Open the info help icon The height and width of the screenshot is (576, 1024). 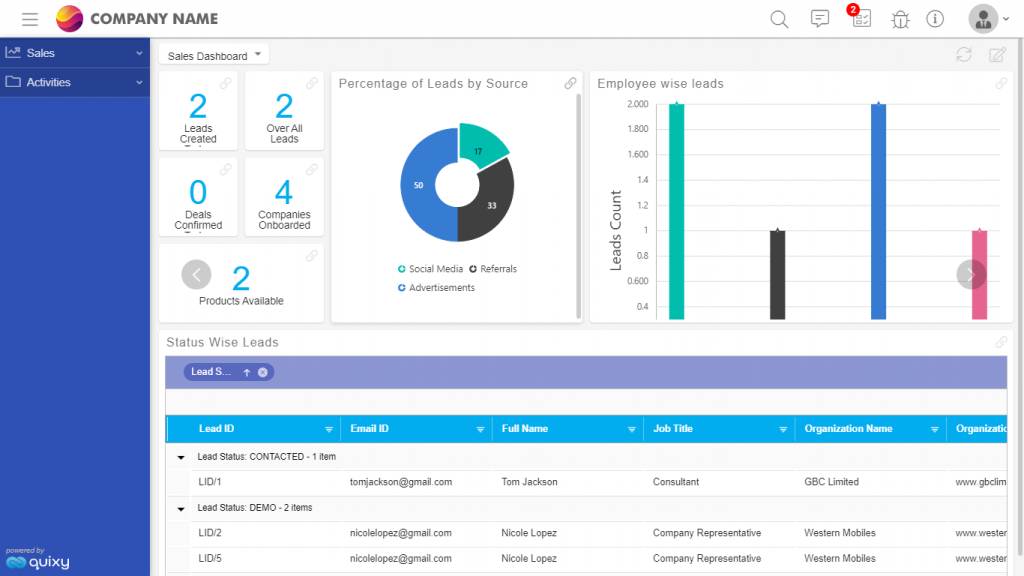(935, 19)
